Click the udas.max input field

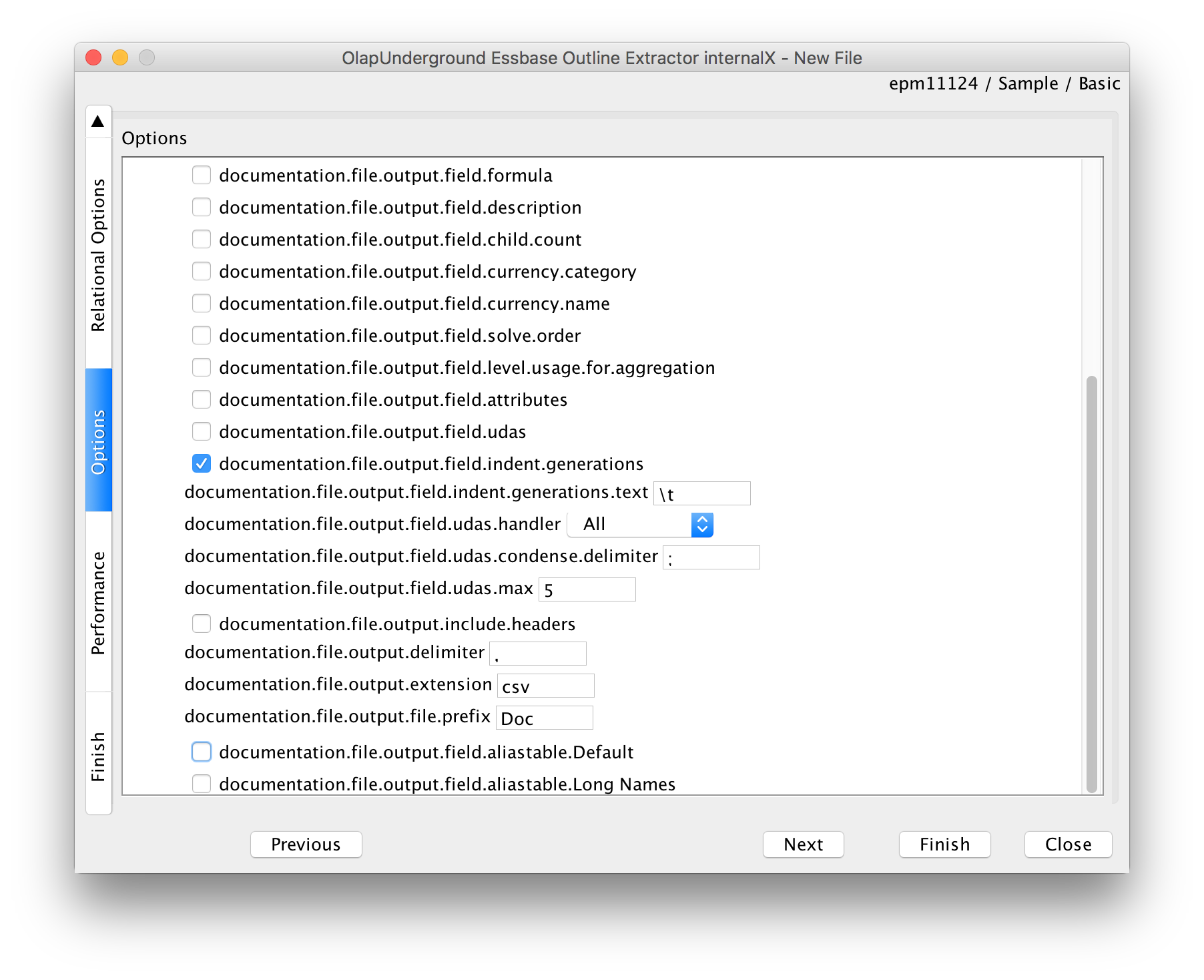click(587, 589)
